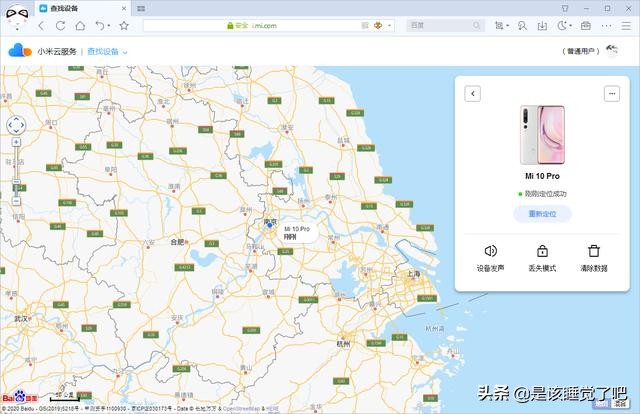Open the browser hamburger menu
Image resolution: width=640 pixels, height=414 pixels.
(626, 26)
